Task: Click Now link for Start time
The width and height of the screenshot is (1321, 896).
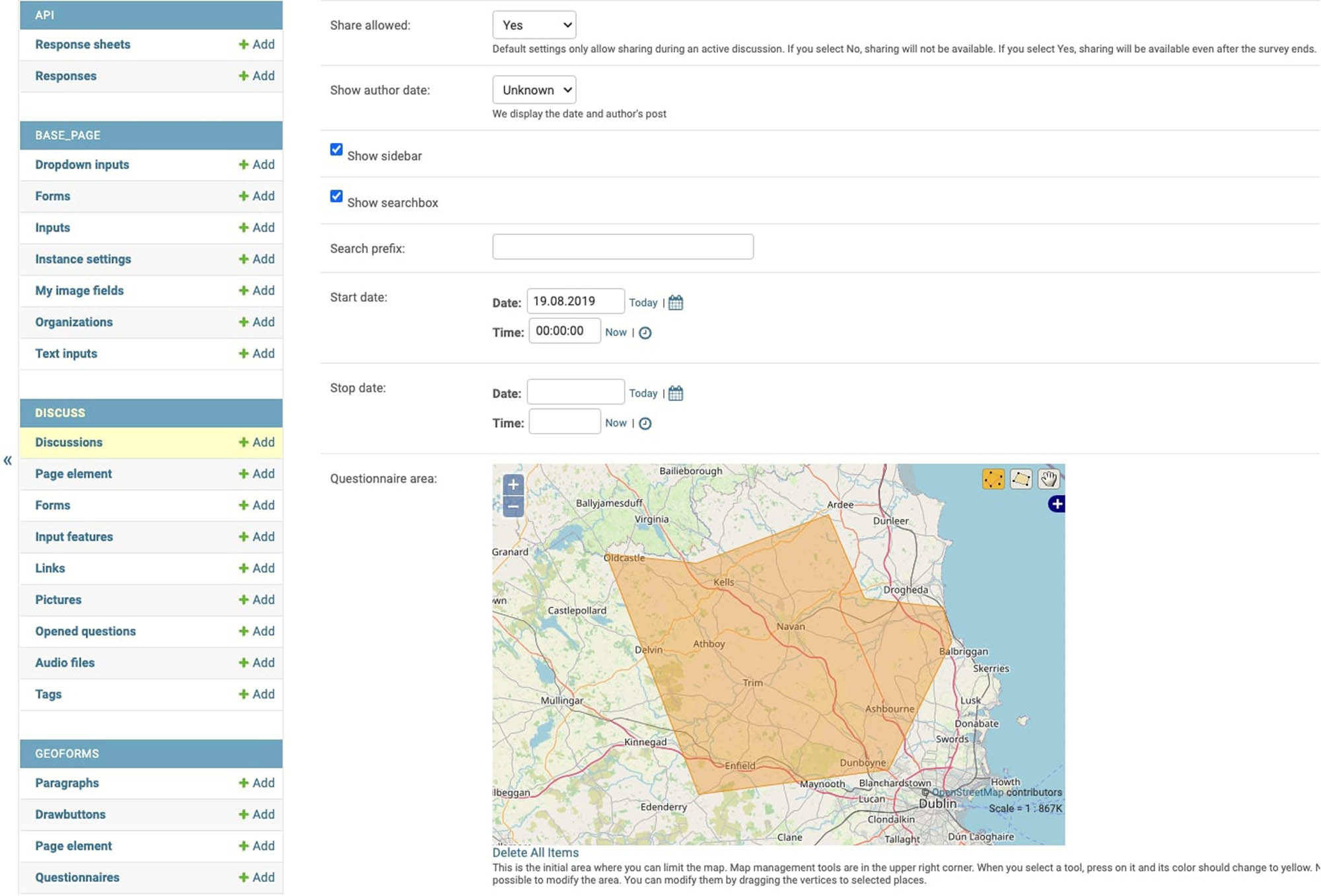Action: click(616, 333)
